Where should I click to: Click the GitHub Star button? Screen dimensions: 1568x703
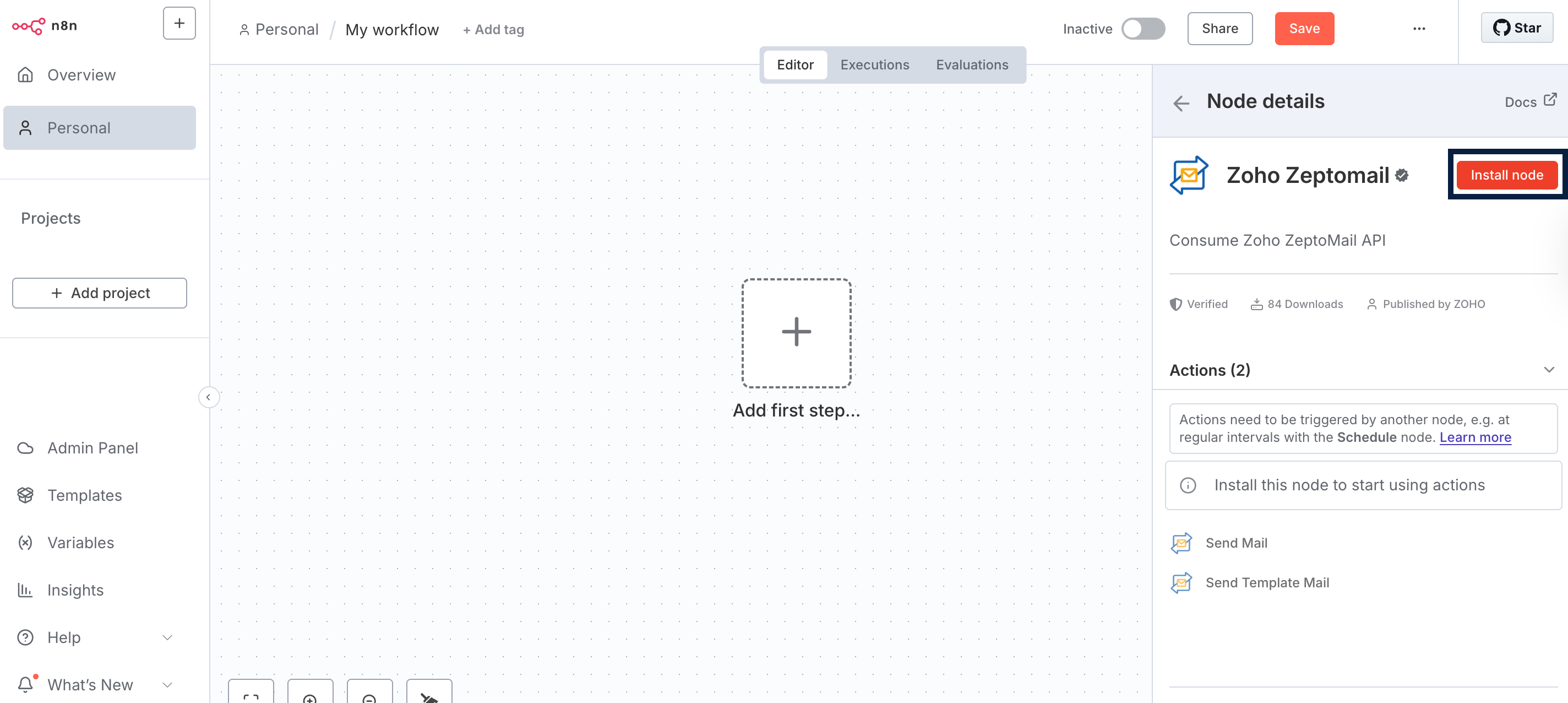coord(1516,28)
